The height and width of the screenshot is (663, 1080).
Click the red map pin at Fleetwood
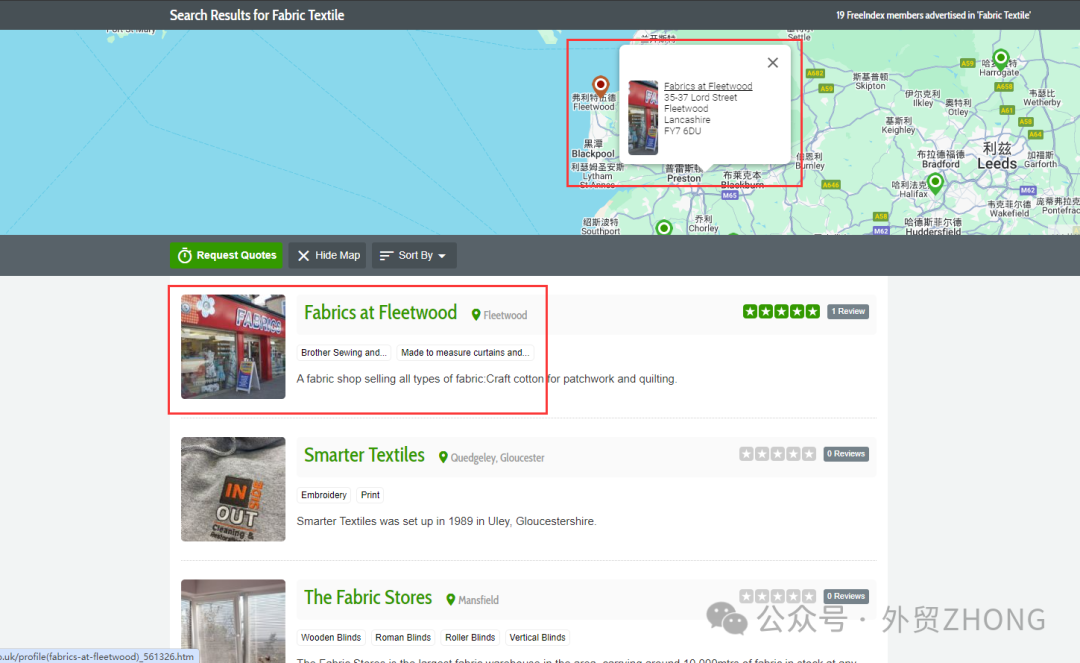(x=600, y=85)
